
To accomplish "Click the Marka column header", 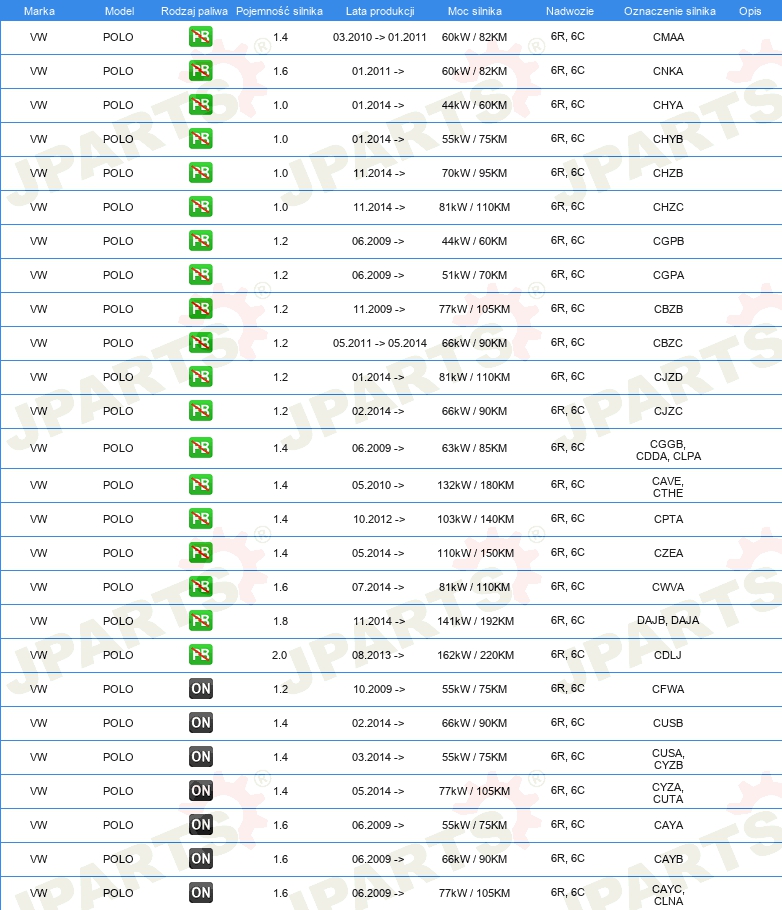I will [x=39, y=11].
